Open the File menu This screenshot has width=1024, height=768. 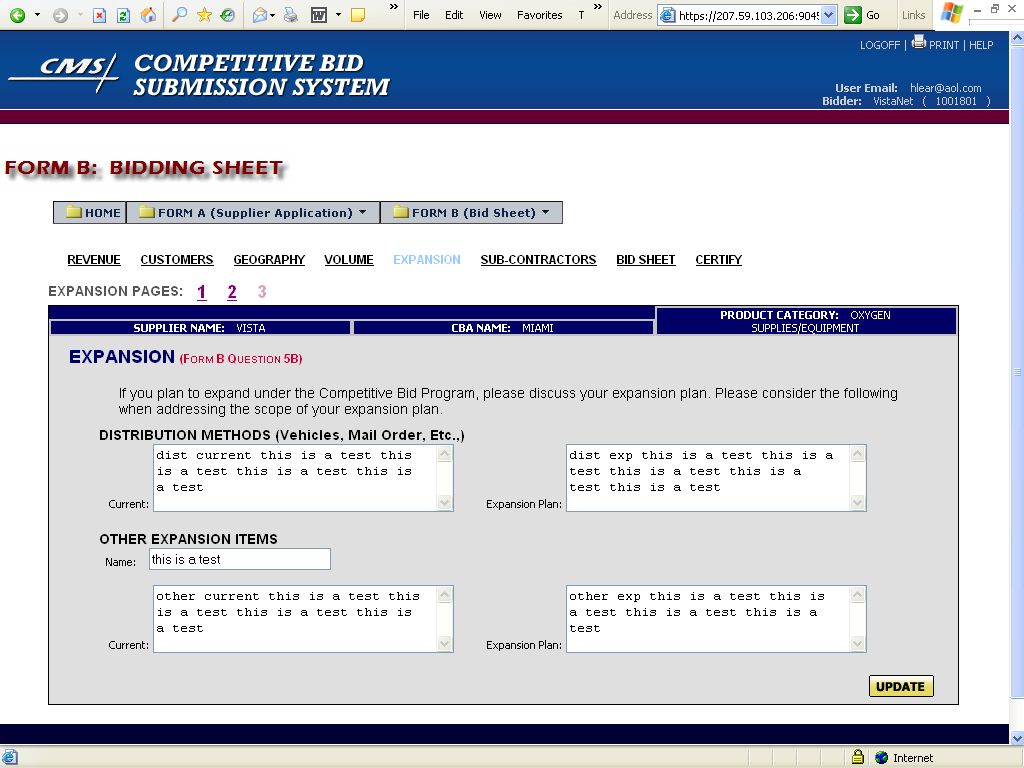click(x=421, y=15)
